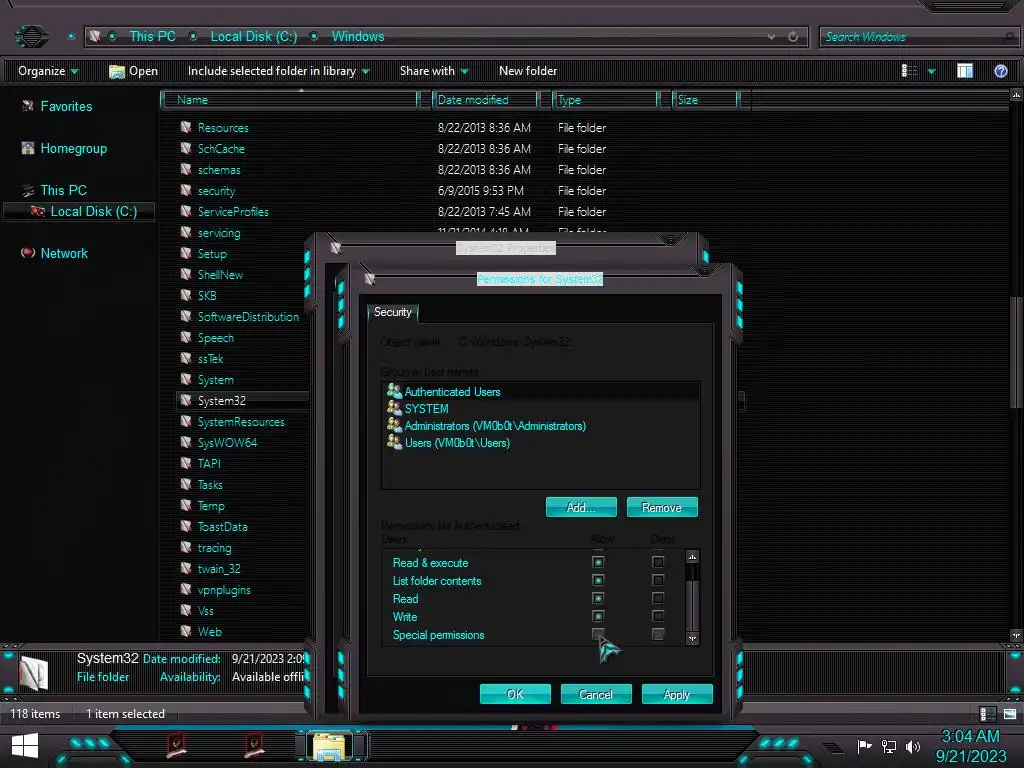The width and height of the screenshot is (1024, 768).
Task: Open the Windows Start button
Action: tap(25, 746)
